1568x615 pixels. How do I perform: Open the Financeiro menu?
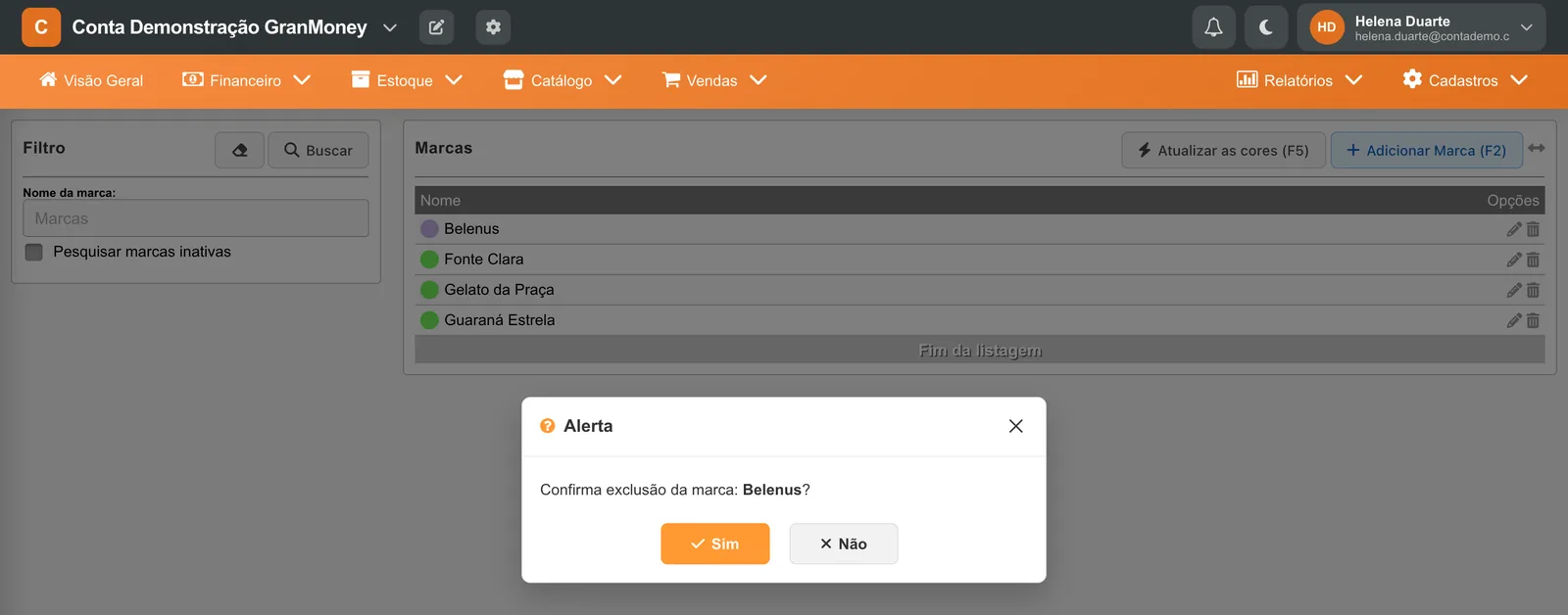(x=246, y=80)
